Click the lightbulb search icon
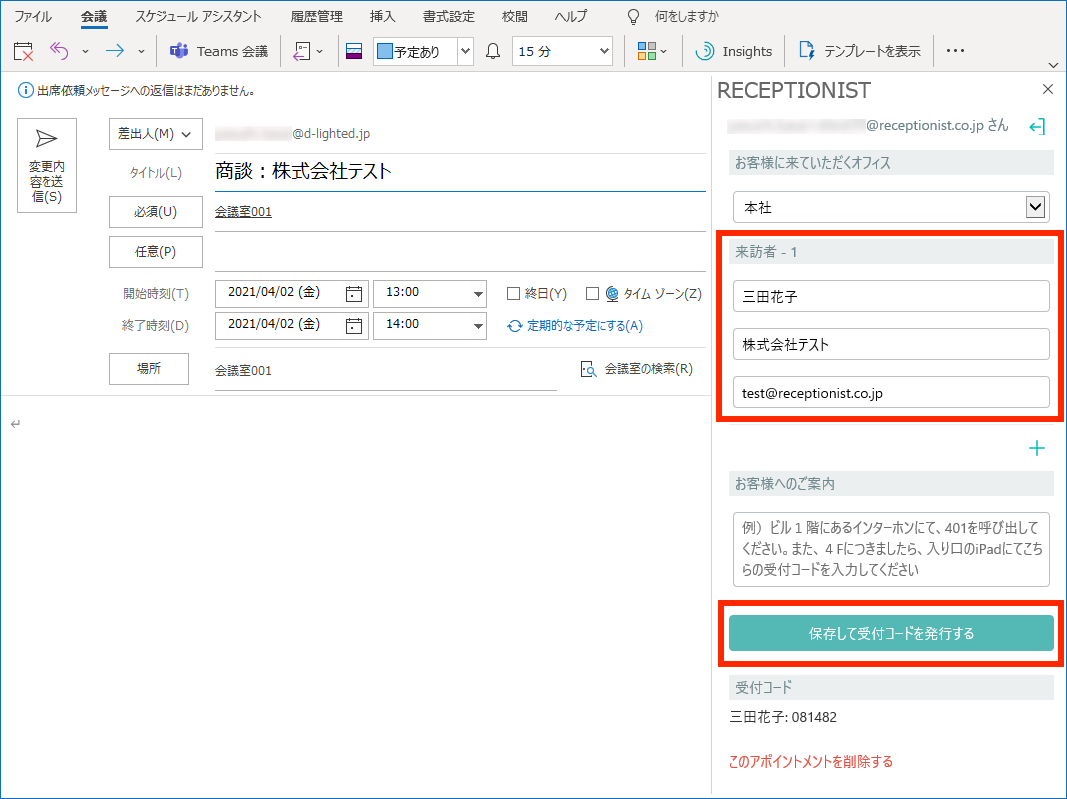Viewport: 1067px width, 799px height. (634, 16)
